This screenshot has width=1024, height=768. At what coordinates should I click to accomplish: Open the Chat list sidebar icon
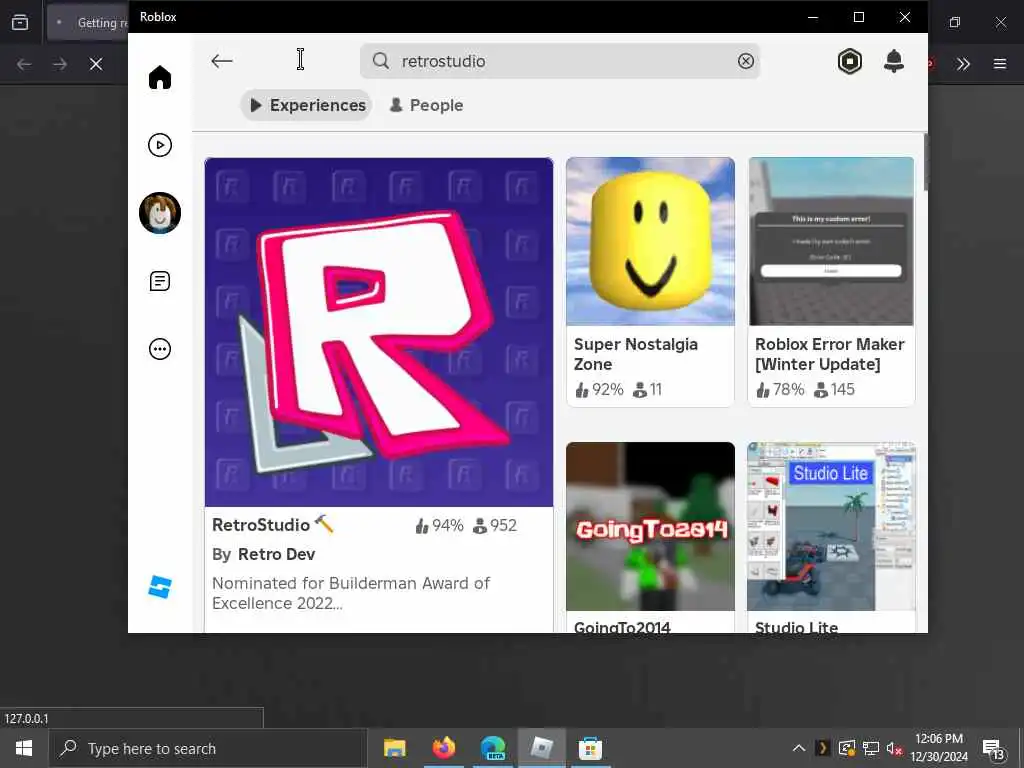pos(160,281)
